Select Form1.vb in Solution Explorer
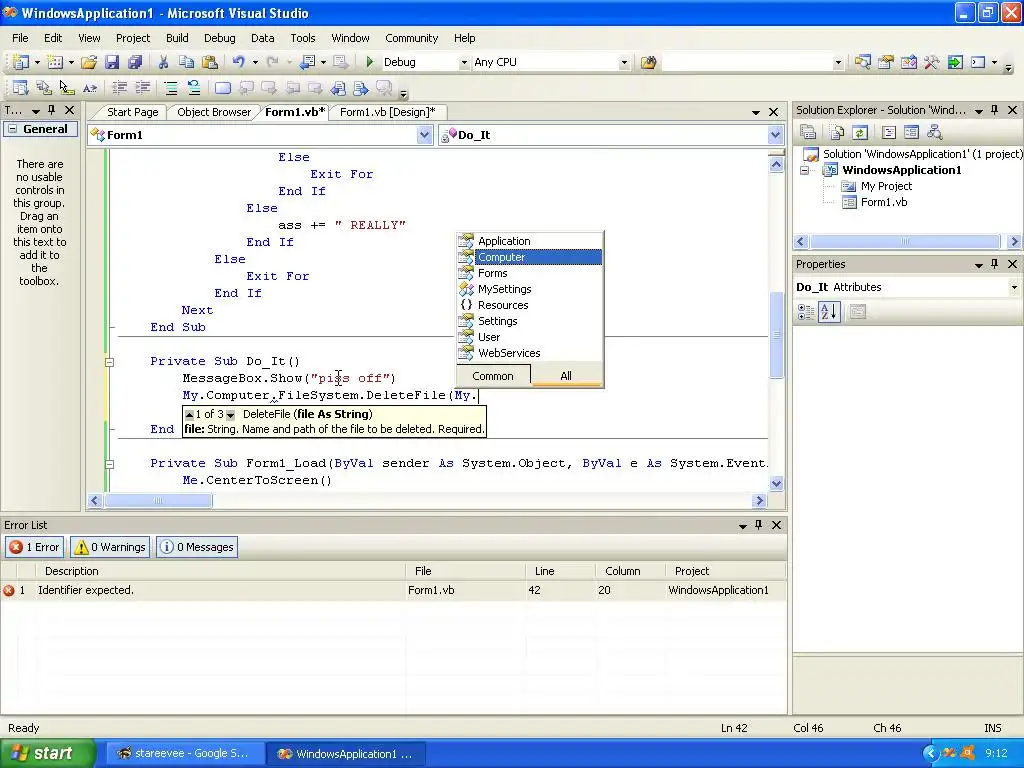Image resolution: width=1024 pixels, height=768 pixels. 884,202
